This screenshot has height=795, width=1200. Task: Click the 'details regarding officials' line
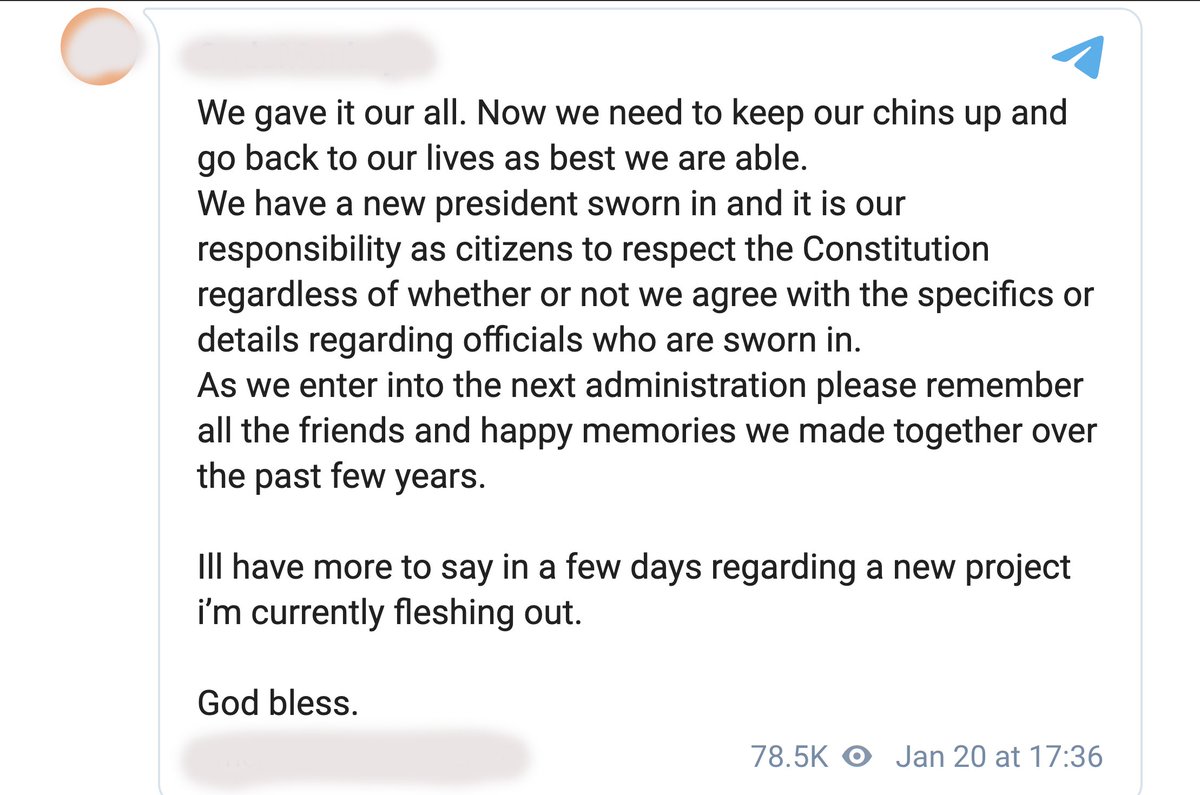[529, 340]
